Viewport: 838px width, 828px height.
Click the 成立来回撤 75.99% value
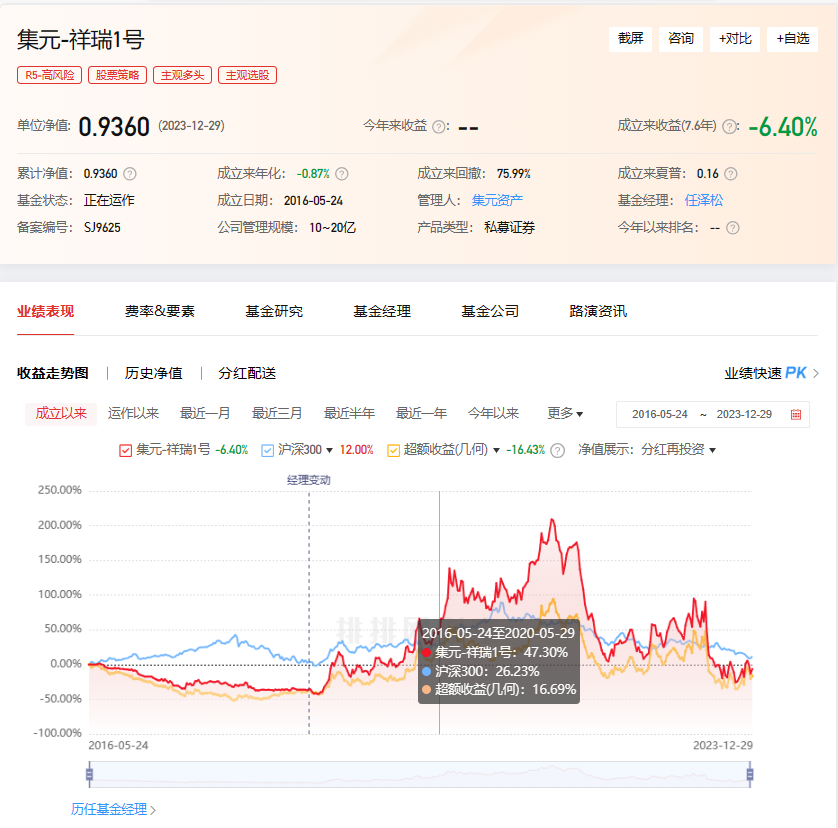click(x=514, y=174)
